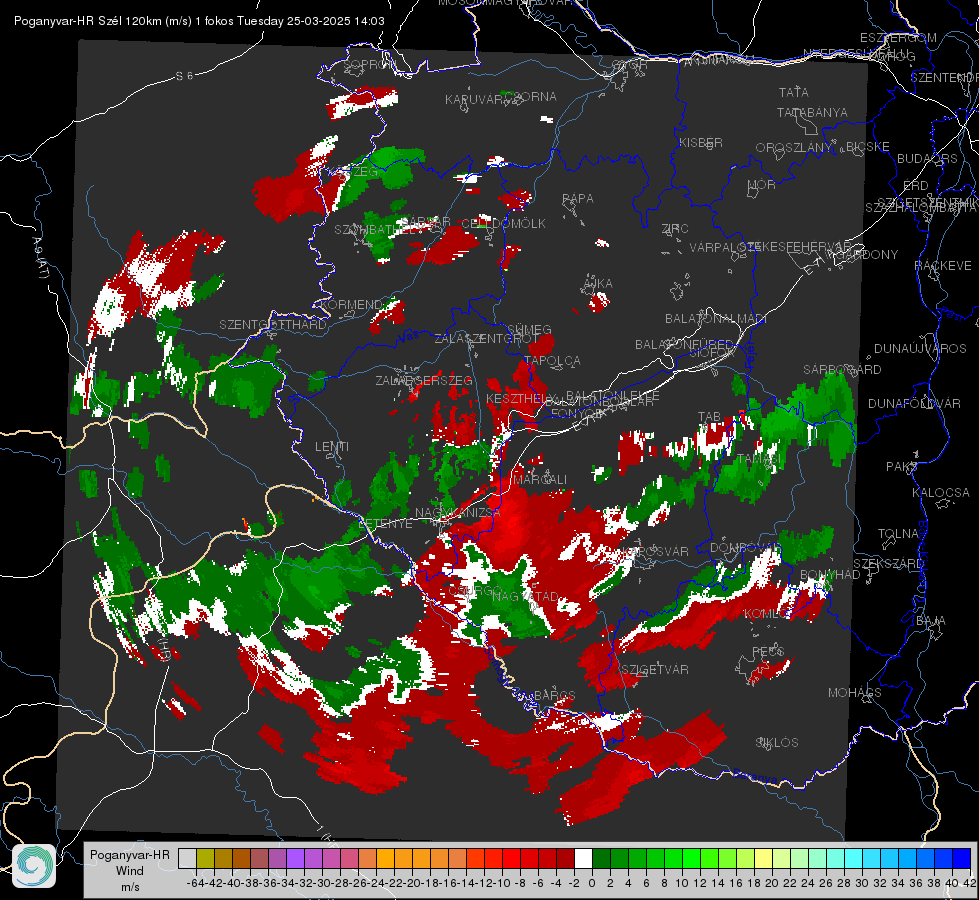Pick the purple -34 swatch in the legend
The width and height of the screenshot is (979, 900).
tap(295, 858)
